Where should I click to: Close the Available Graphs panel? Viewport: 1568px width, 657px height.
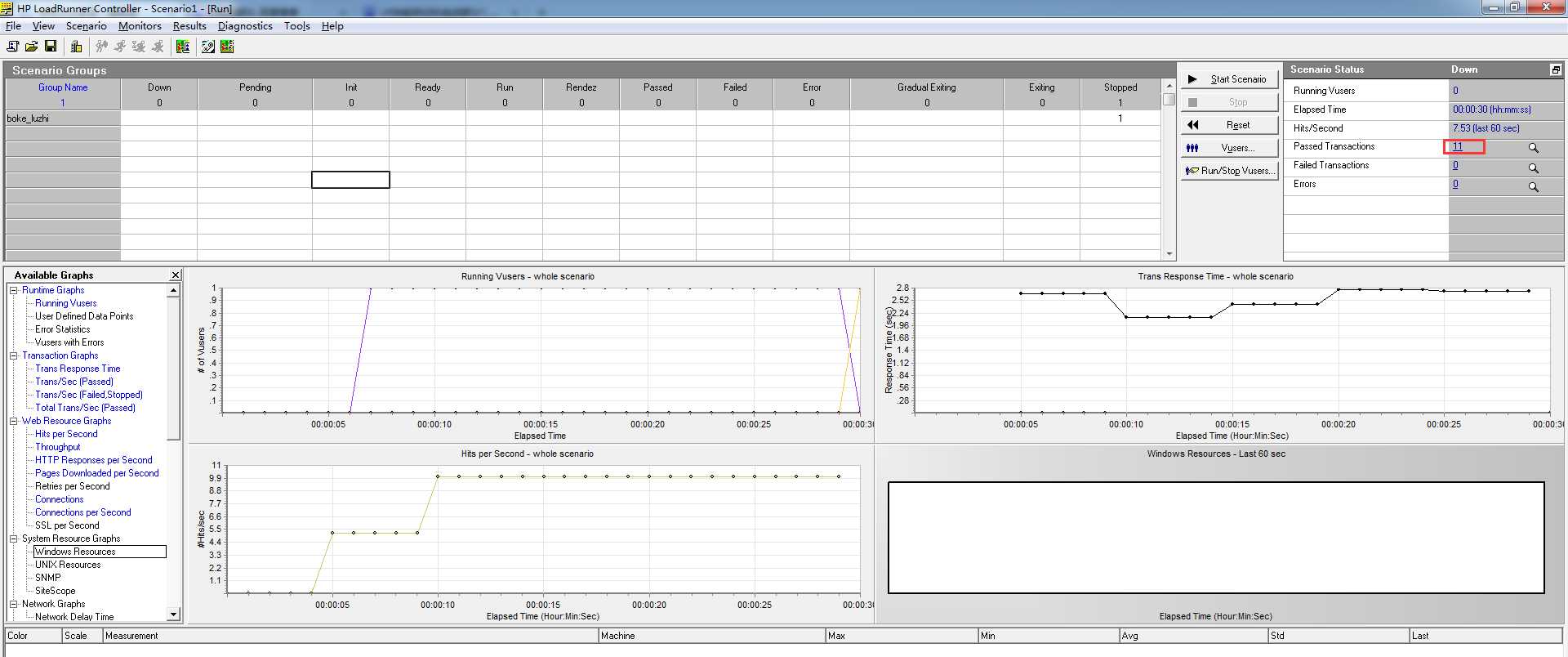pos(175,275)
